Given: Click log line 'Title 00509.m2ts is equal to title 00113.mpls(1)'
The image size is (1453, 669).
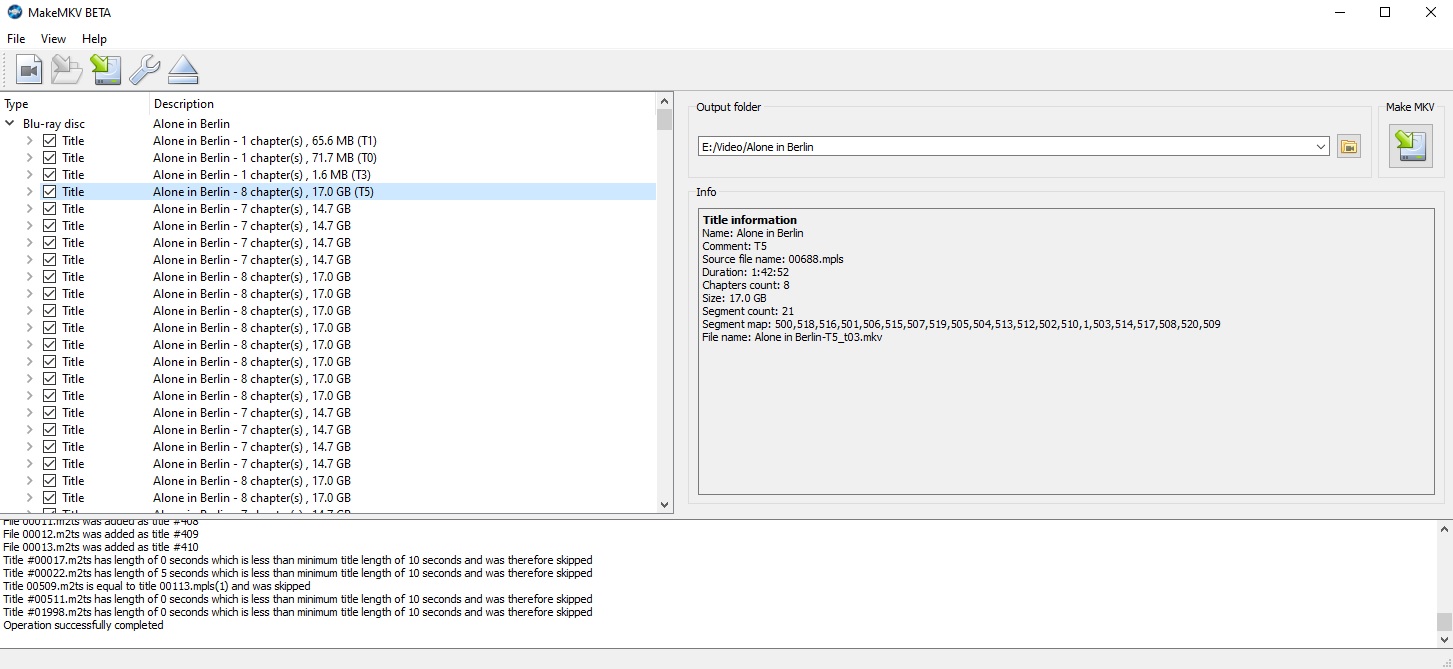Looking at the screenshot, I should (x=157, y=586).
